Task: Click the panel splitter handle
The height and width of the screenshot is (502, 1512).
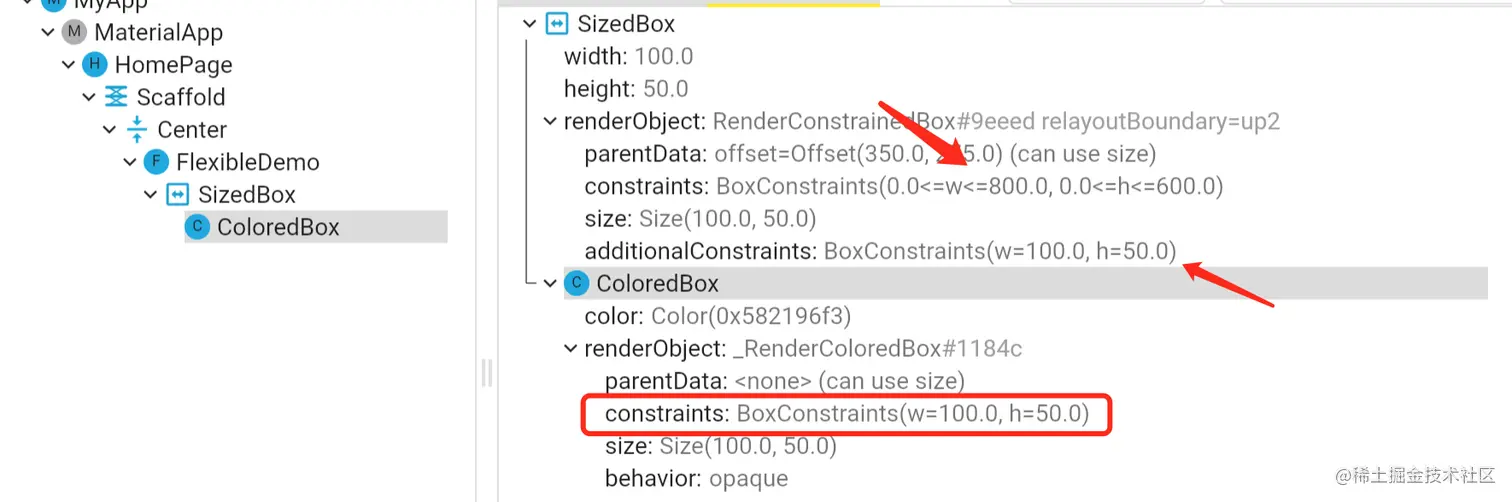Action: [487, 373]
